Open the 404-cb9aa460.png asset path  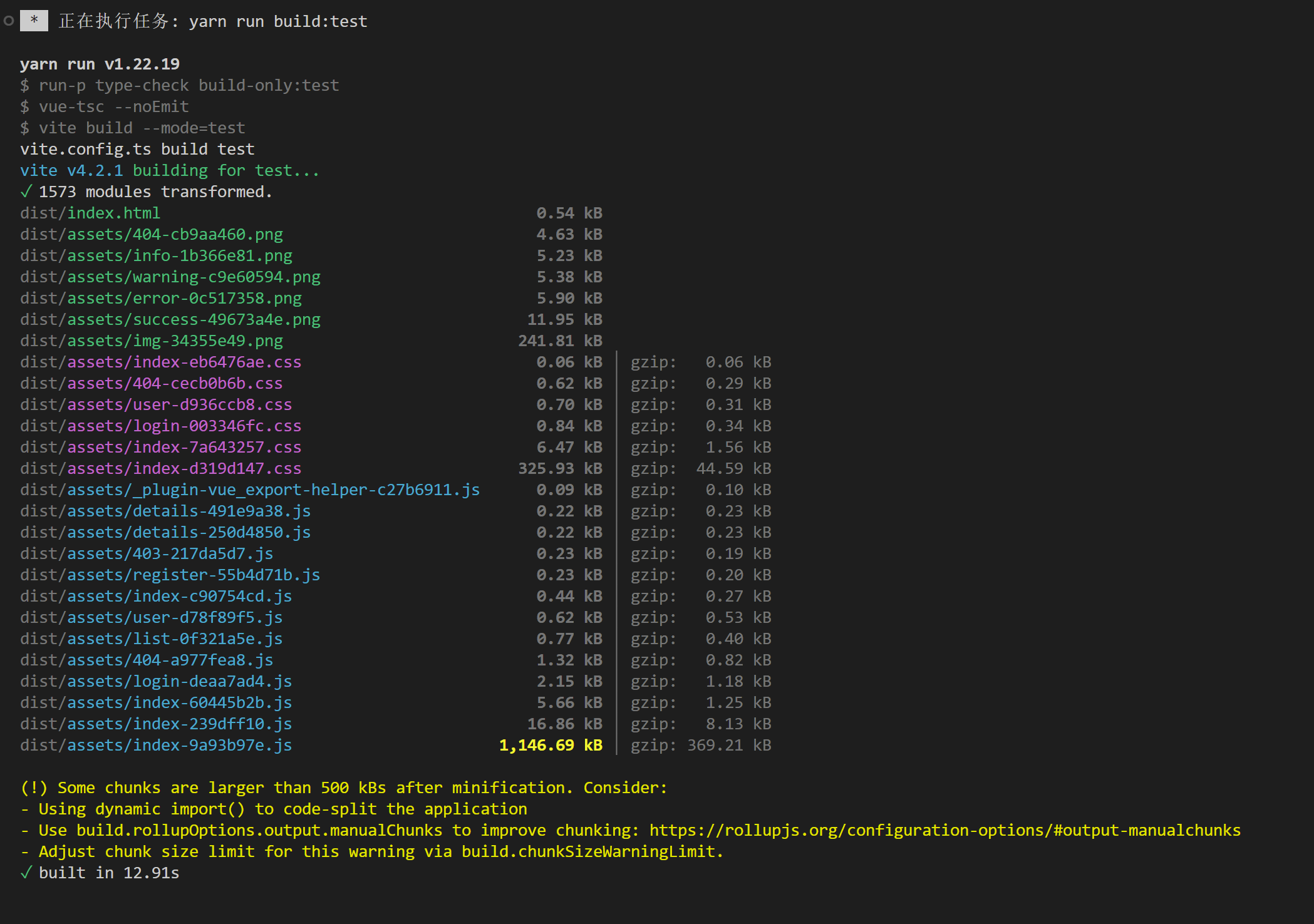152,234
